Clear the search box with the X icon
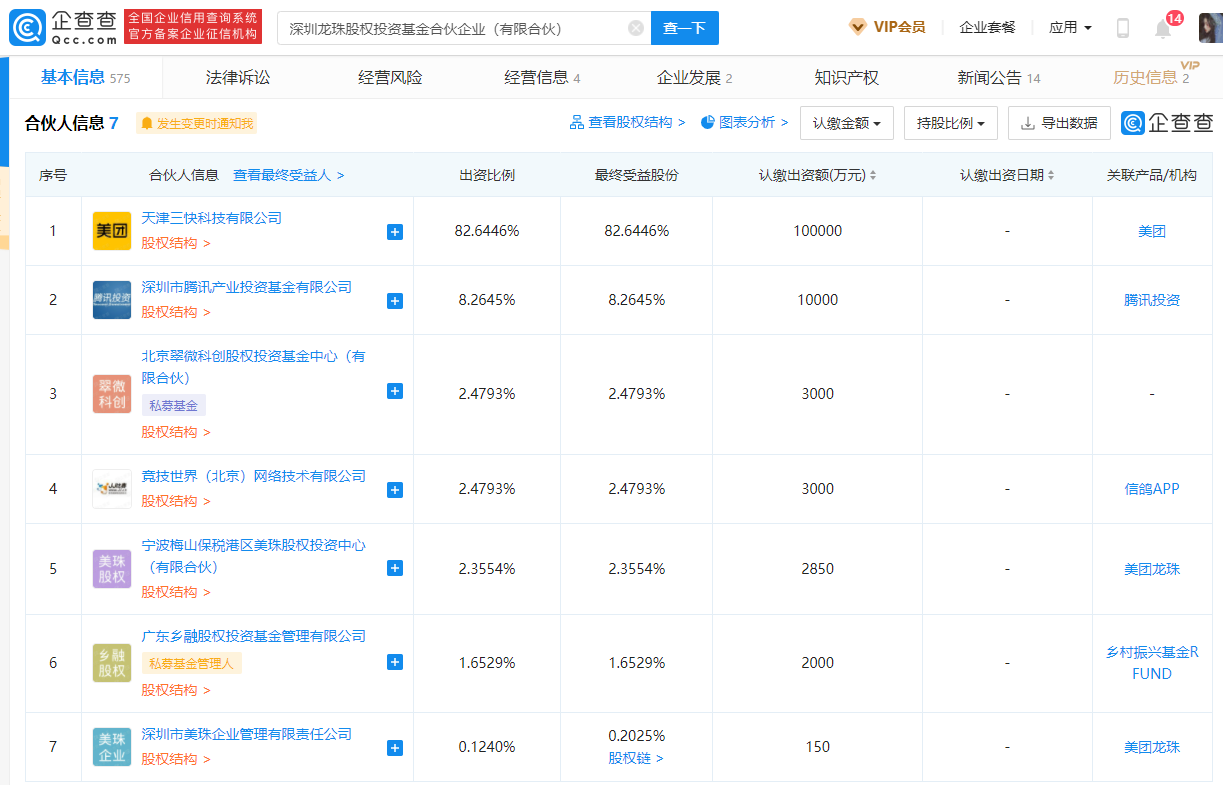Image resolution: width=1223 pixels, height=785 pixels. click(x=636, y=28)
